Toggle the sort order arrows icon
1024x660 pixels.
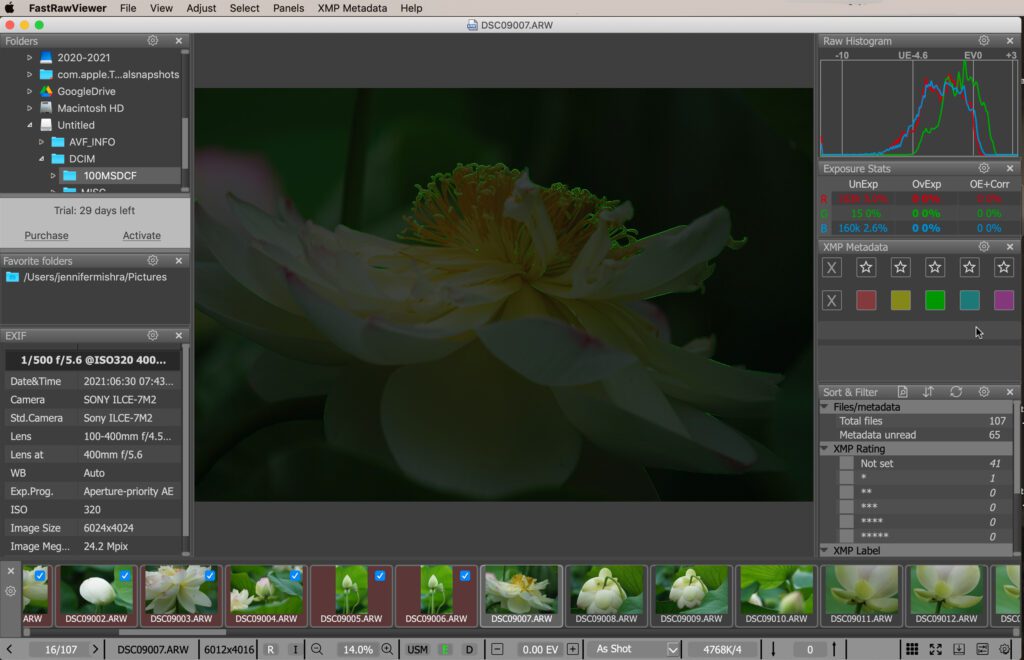point(929,392)
